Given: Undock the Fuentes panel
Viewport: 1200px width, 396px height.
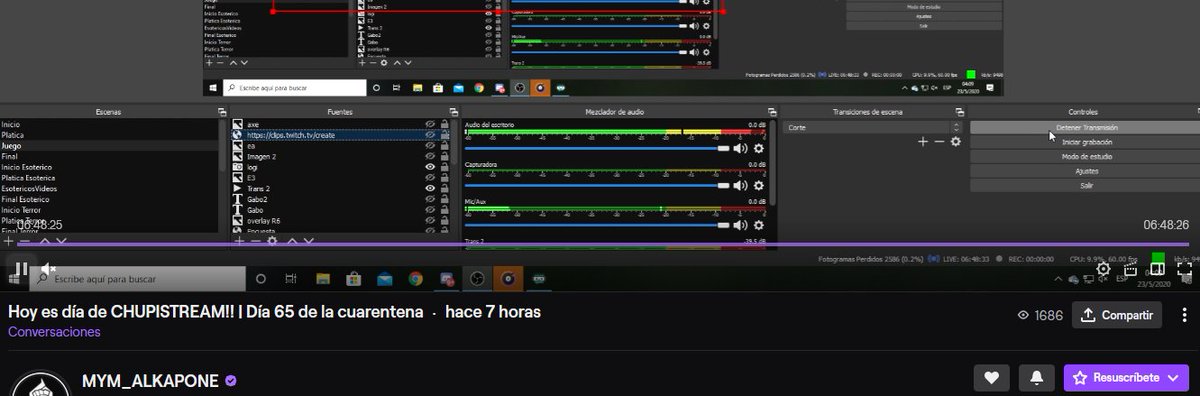Looking at the screenshot, I should (453, 111).
